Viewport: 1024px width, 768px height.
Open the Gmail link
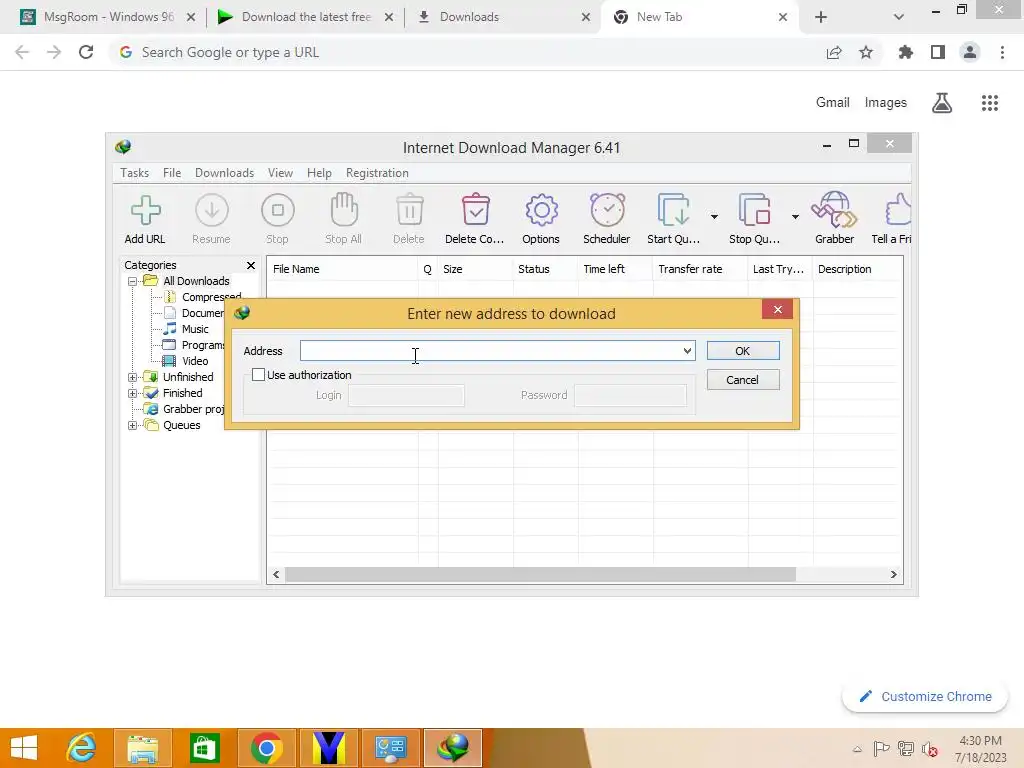tap(833, 103)
